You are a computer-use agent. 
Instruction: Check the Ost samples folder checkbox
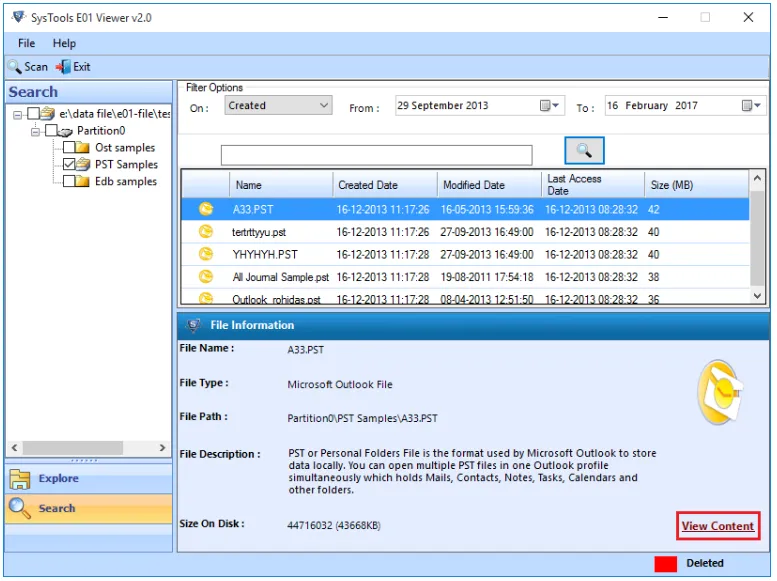(70, 148)
